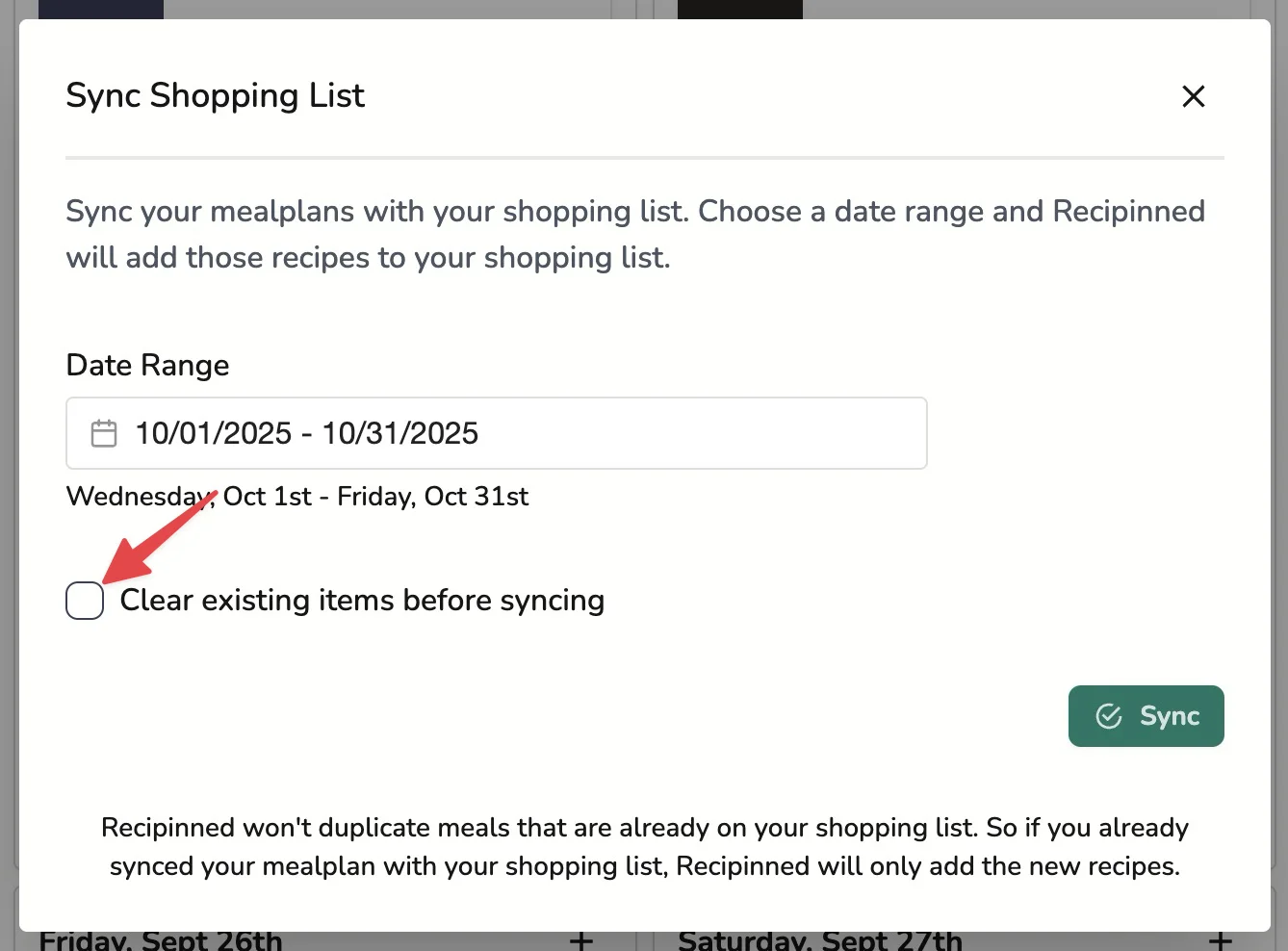Screen dimensions: 1288x951
Task: Open the Date Range picker field
Action: 496,433
